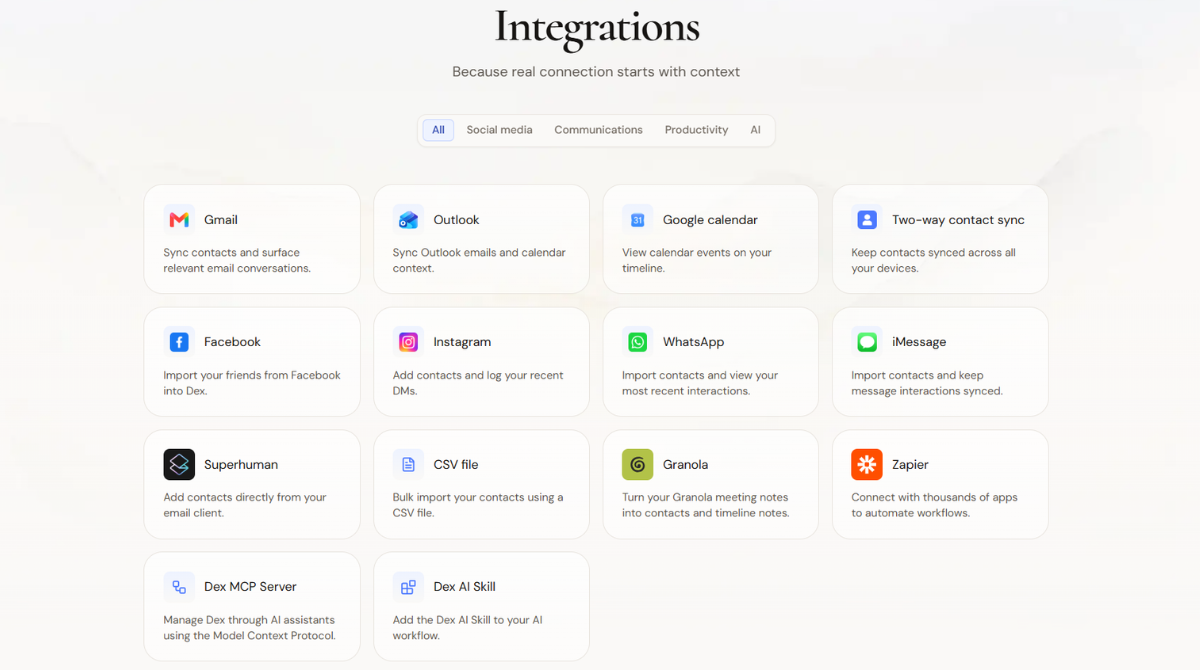Open the Outlook integration title
Screen dimensions: 1200x670
456,220
